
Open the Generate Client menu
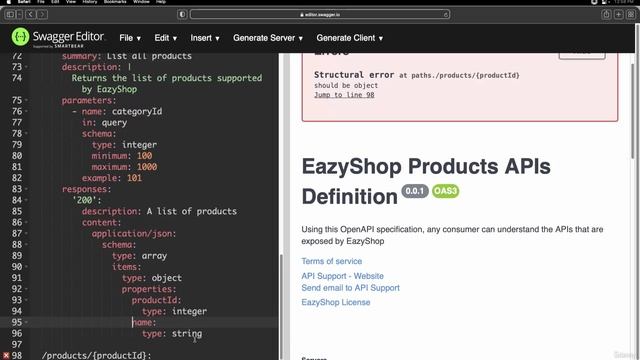tap(349, 38)
